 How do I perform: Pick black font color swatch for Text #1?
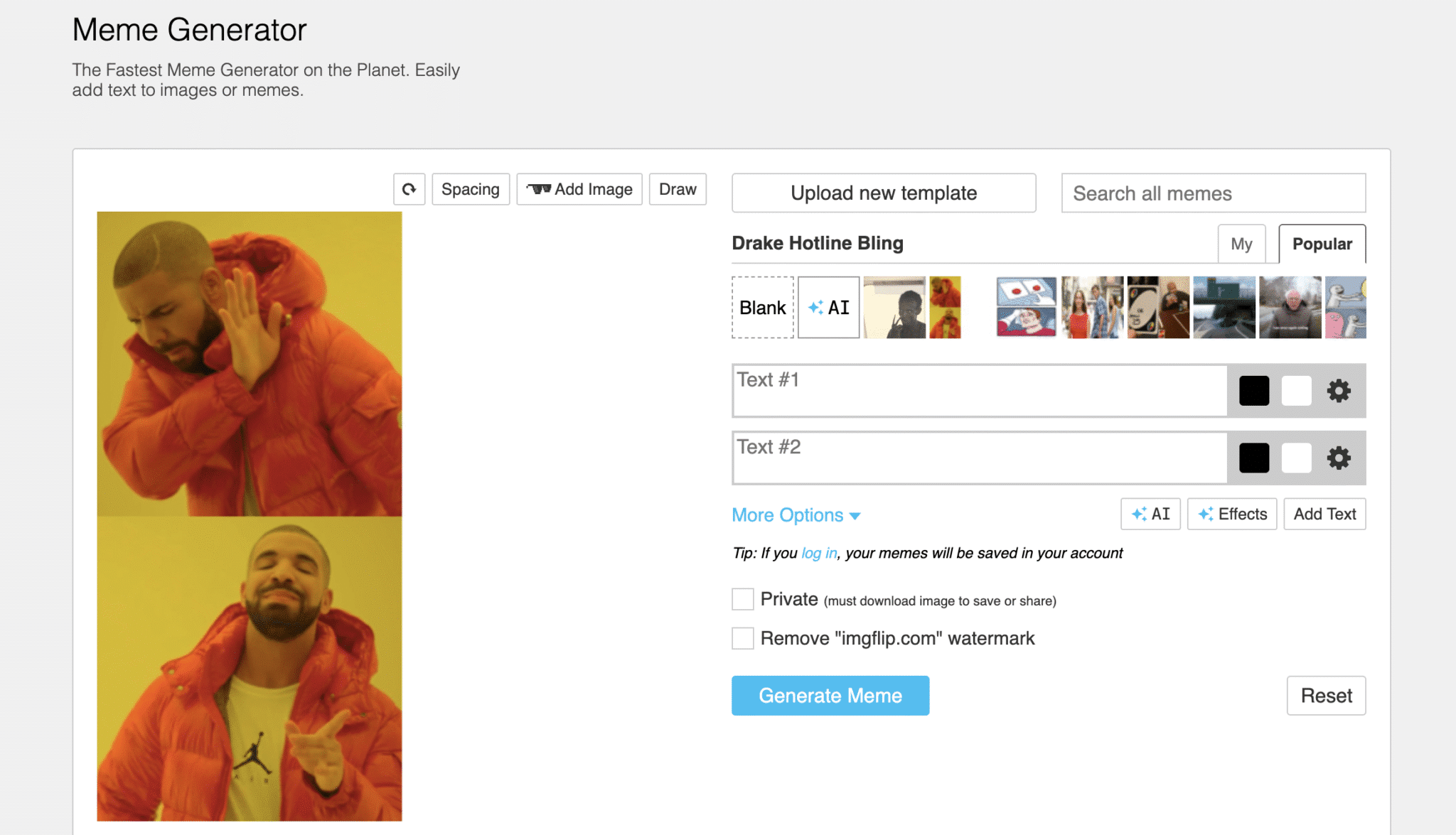(1253, 391)
